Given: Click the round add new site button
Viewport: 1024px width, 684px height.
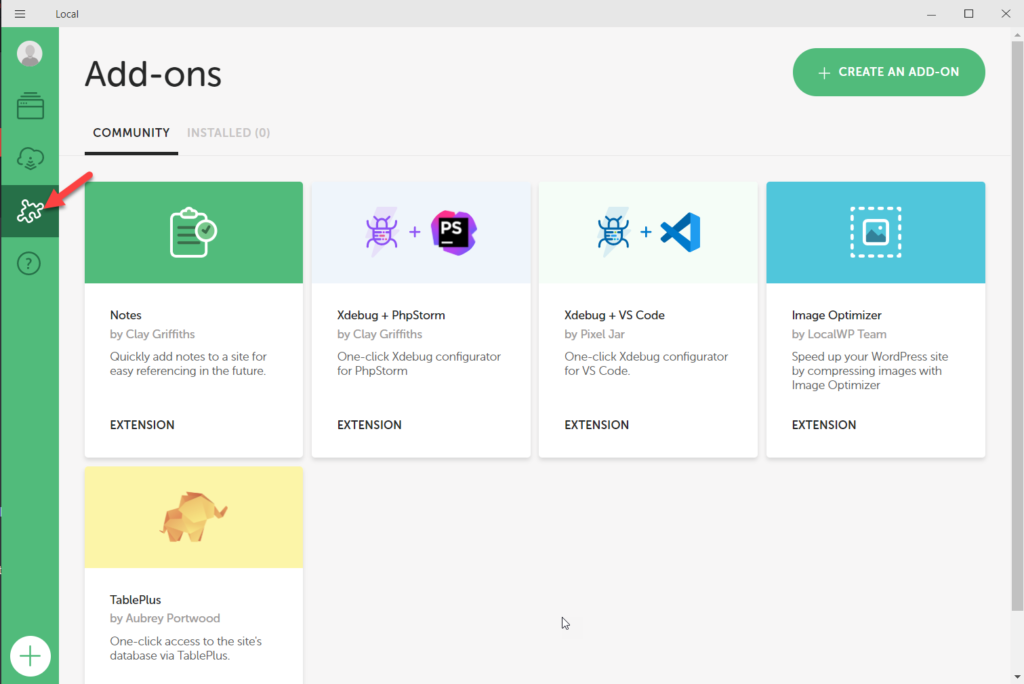Looking at the screenshot, I should [30, 656].
